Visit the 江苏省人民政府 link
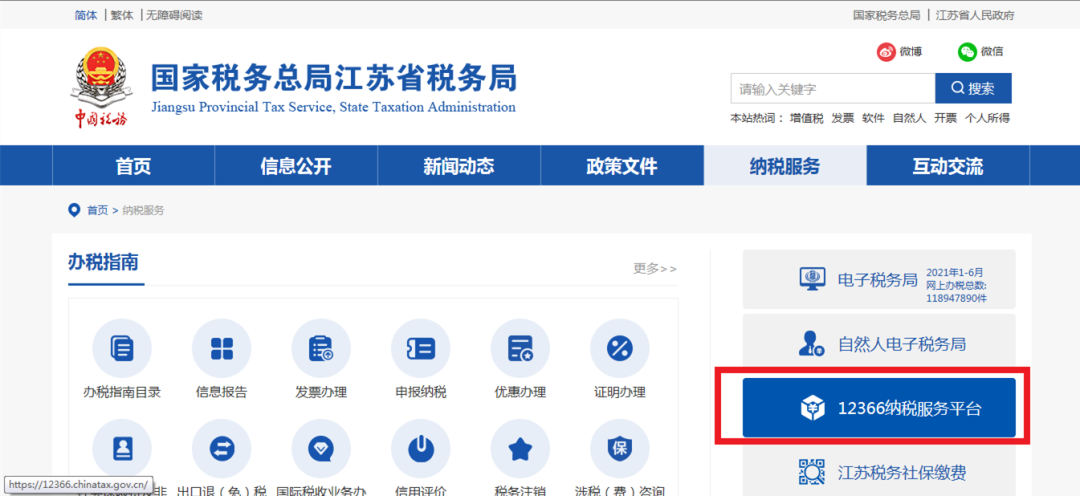1080x496 pixels. (x=975, y=15)
